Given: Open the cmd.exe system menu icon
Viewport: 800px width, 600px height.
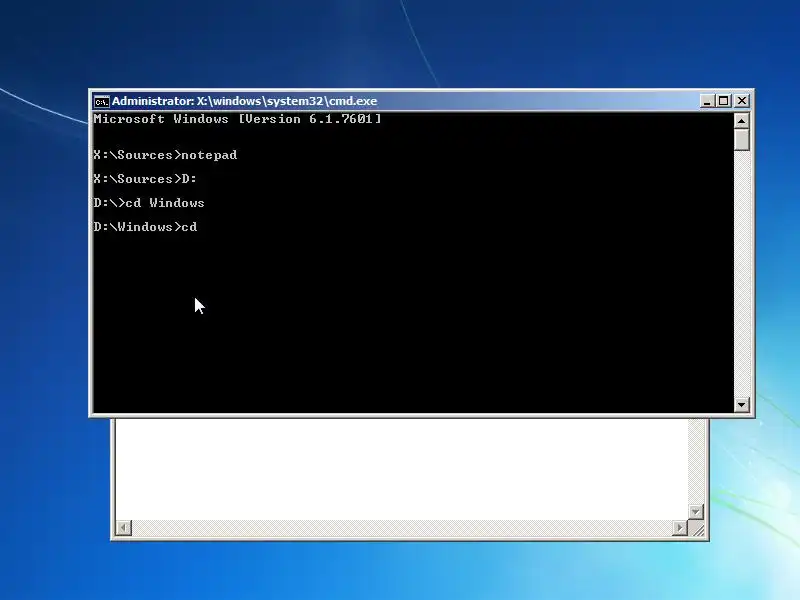Looking at the screenshot, I should [102, 102].
